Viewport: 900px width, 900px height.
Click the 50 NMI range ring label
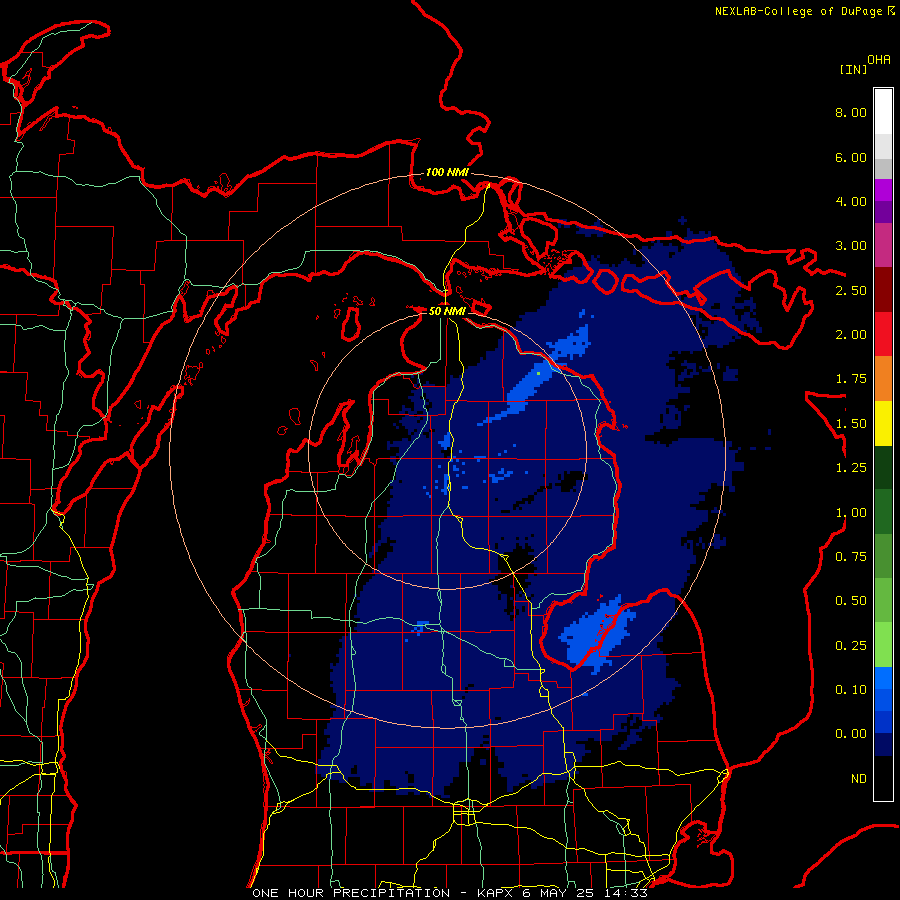click(447, 311)
